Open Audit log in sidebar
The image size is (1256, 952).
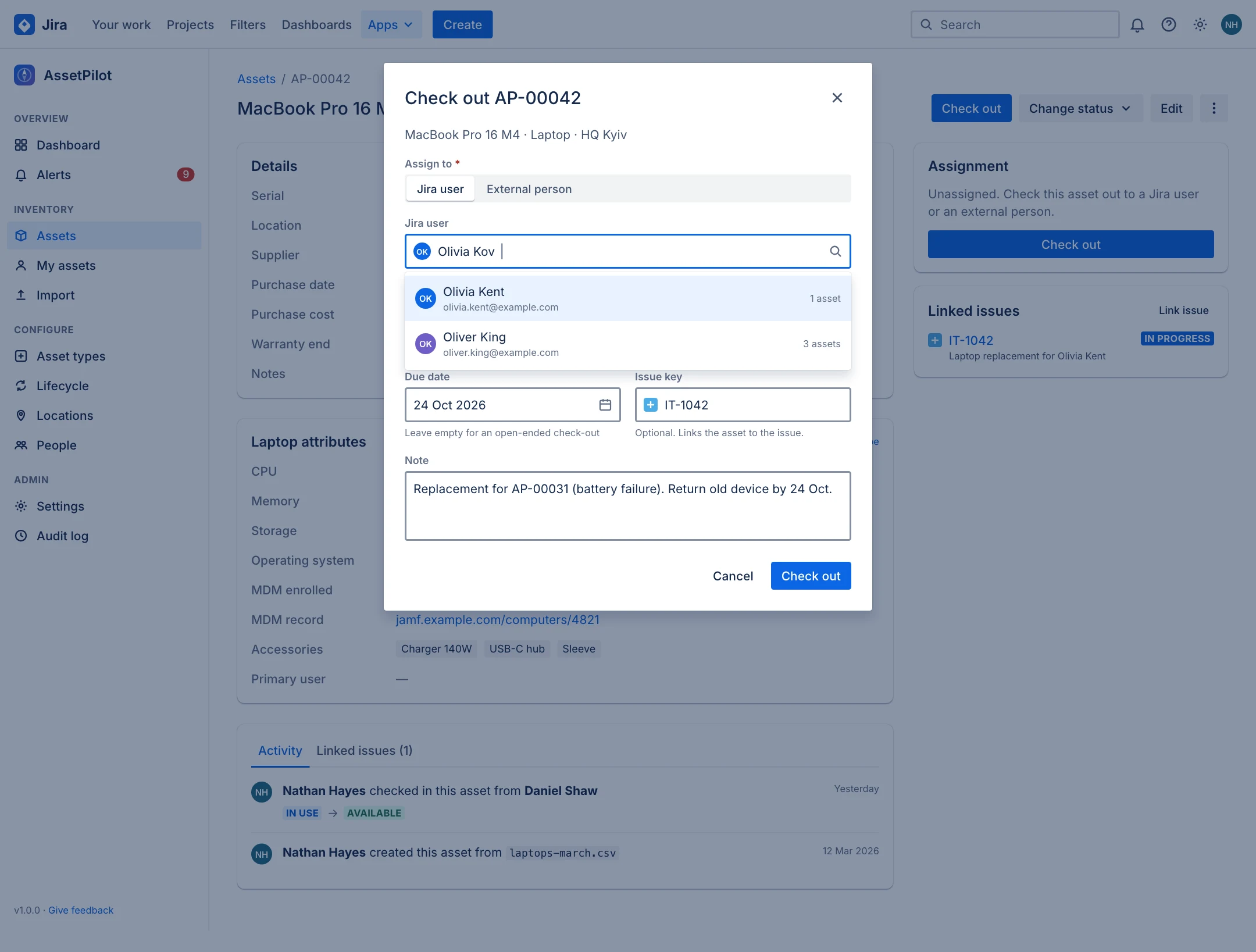point(104,536)
